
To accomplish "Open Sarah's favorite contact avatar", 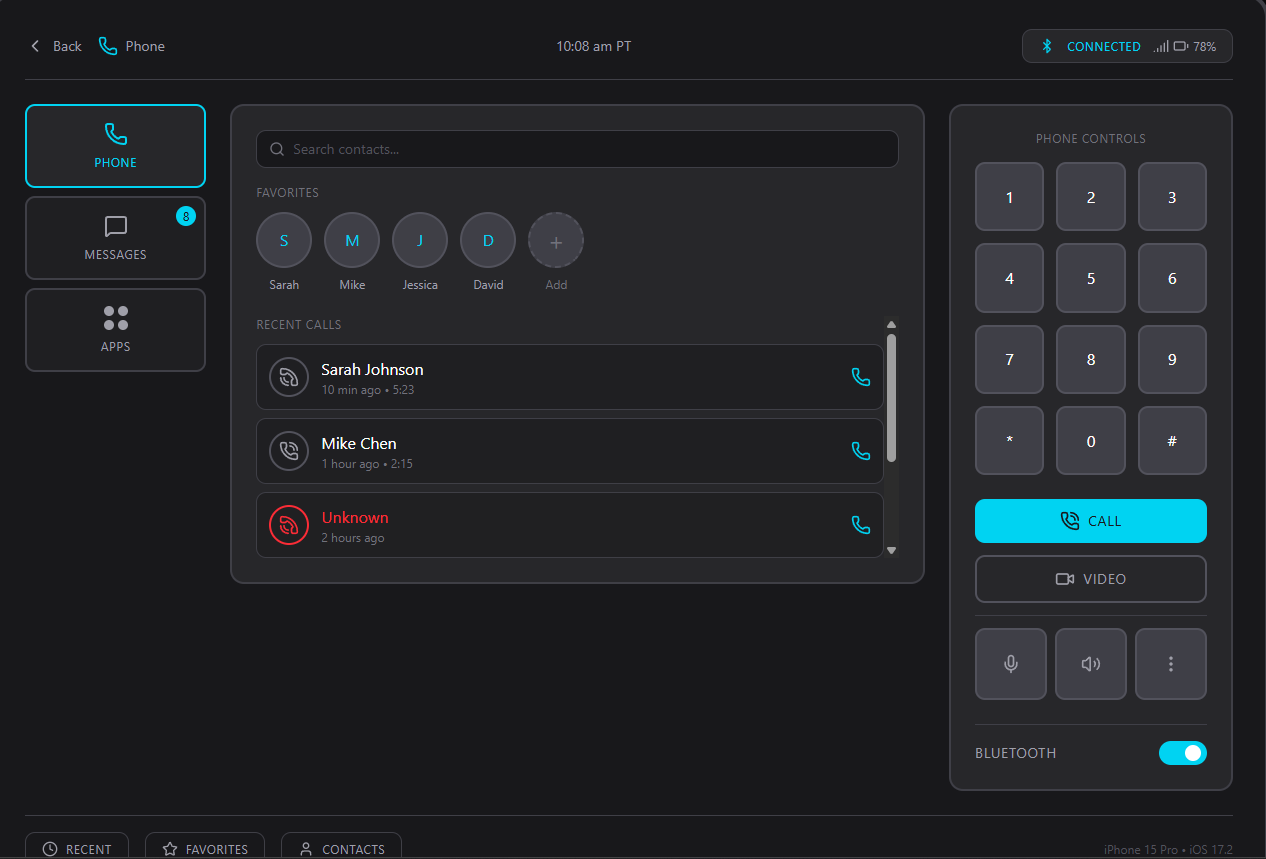I will [283, 240].
